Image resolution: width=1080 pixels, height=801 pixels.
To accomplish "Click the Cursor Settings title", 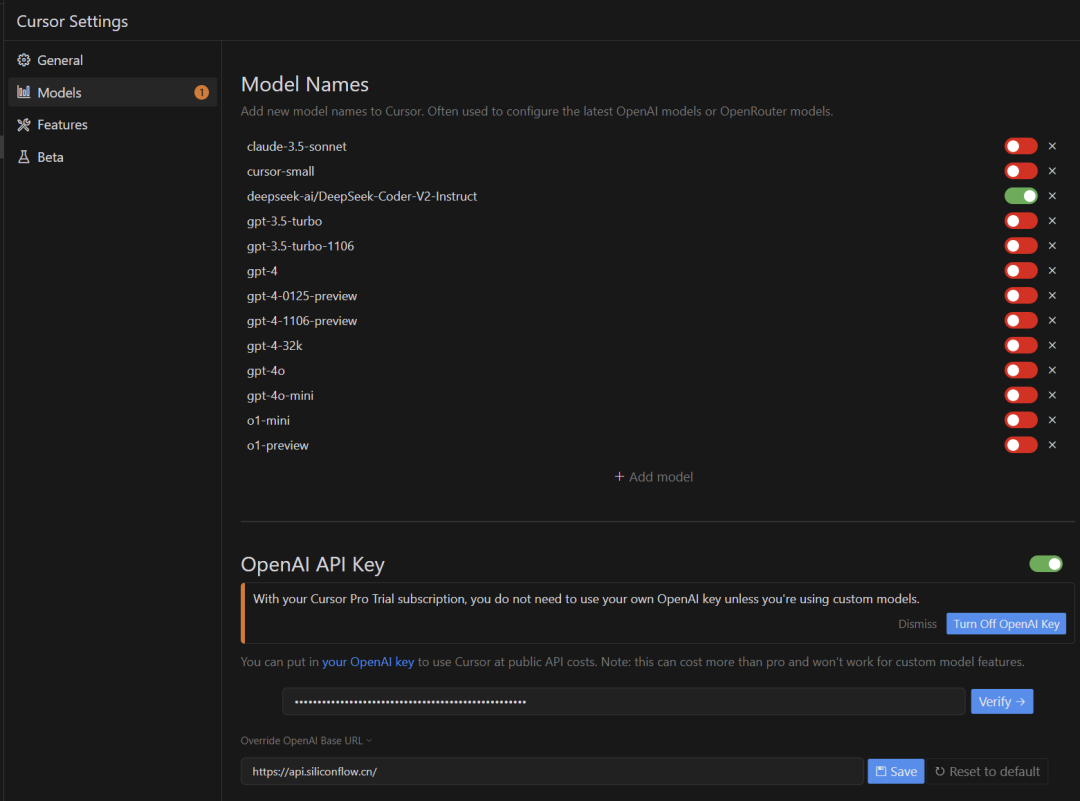I will click(x=72, y=21).
